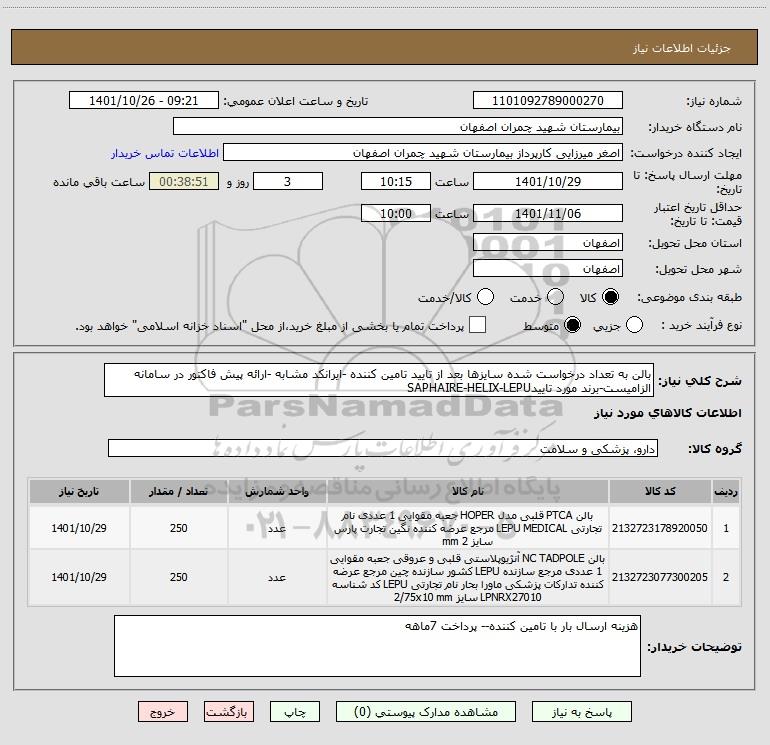
Task: Click the تعداد / مقدار column header
Action: click(179, 492)
